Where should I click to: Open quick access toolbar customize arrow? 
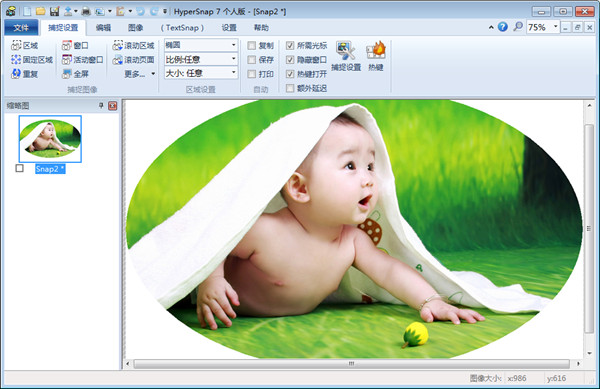tap(165, 11)
